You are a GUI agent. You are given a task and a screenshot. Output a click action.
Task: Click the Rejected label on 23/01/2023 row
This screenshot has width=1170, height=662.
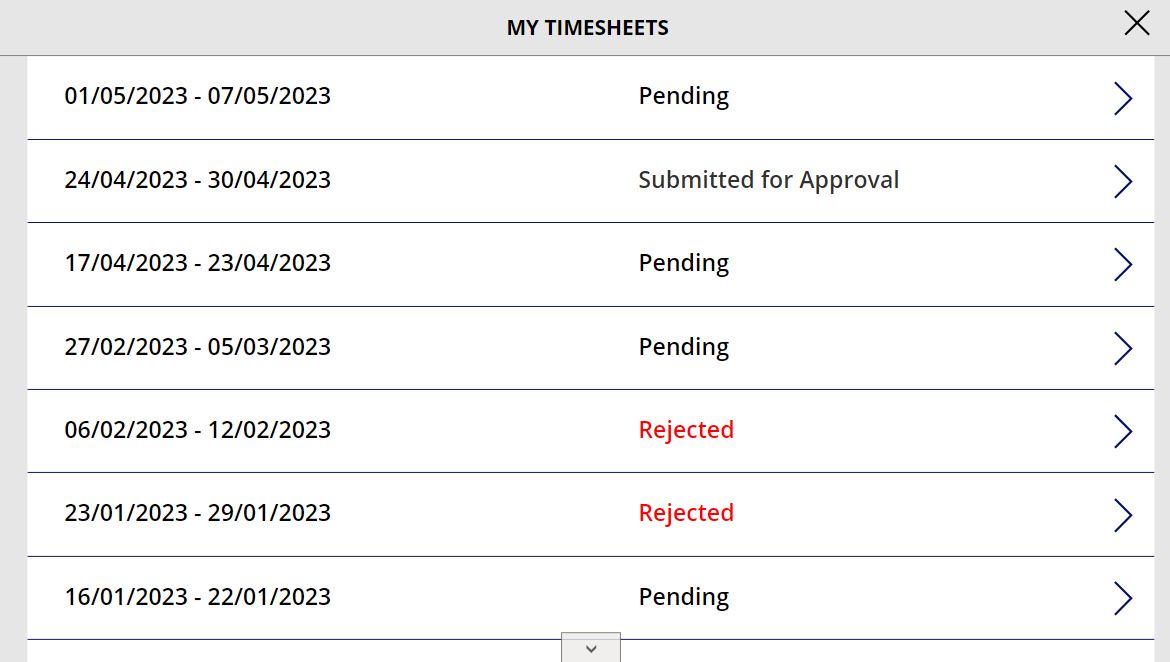point(686,513)
